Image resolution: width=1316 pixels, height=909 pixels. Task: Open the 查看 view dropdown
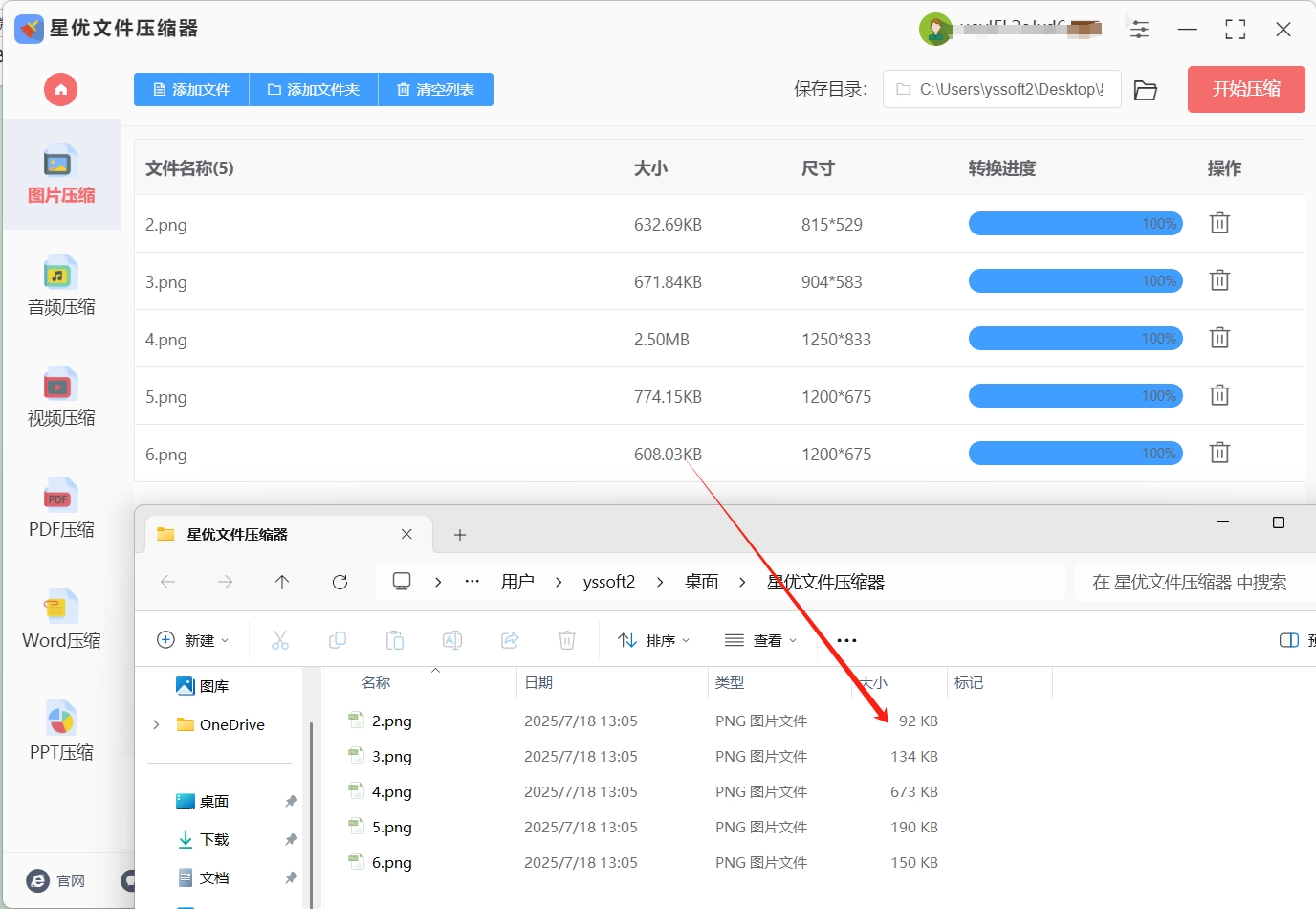(761, 640)
